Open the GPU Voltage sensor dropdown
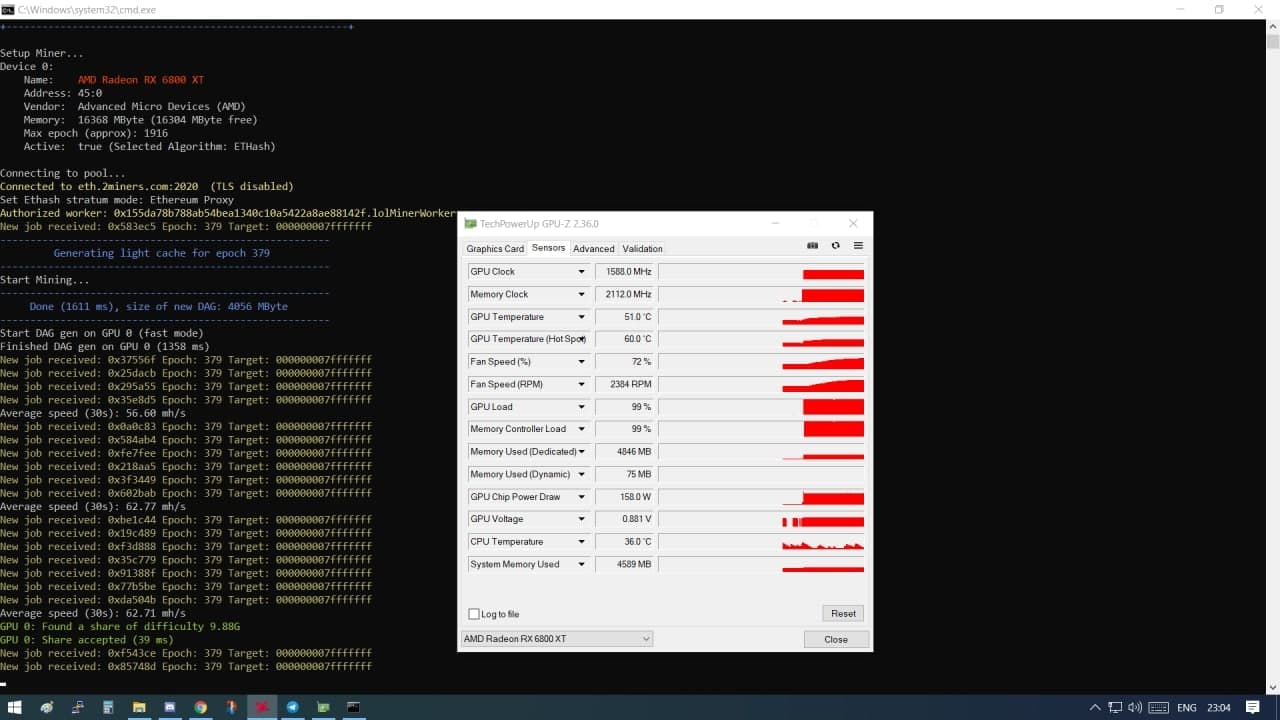1280x720 pixels. point(581,519)
